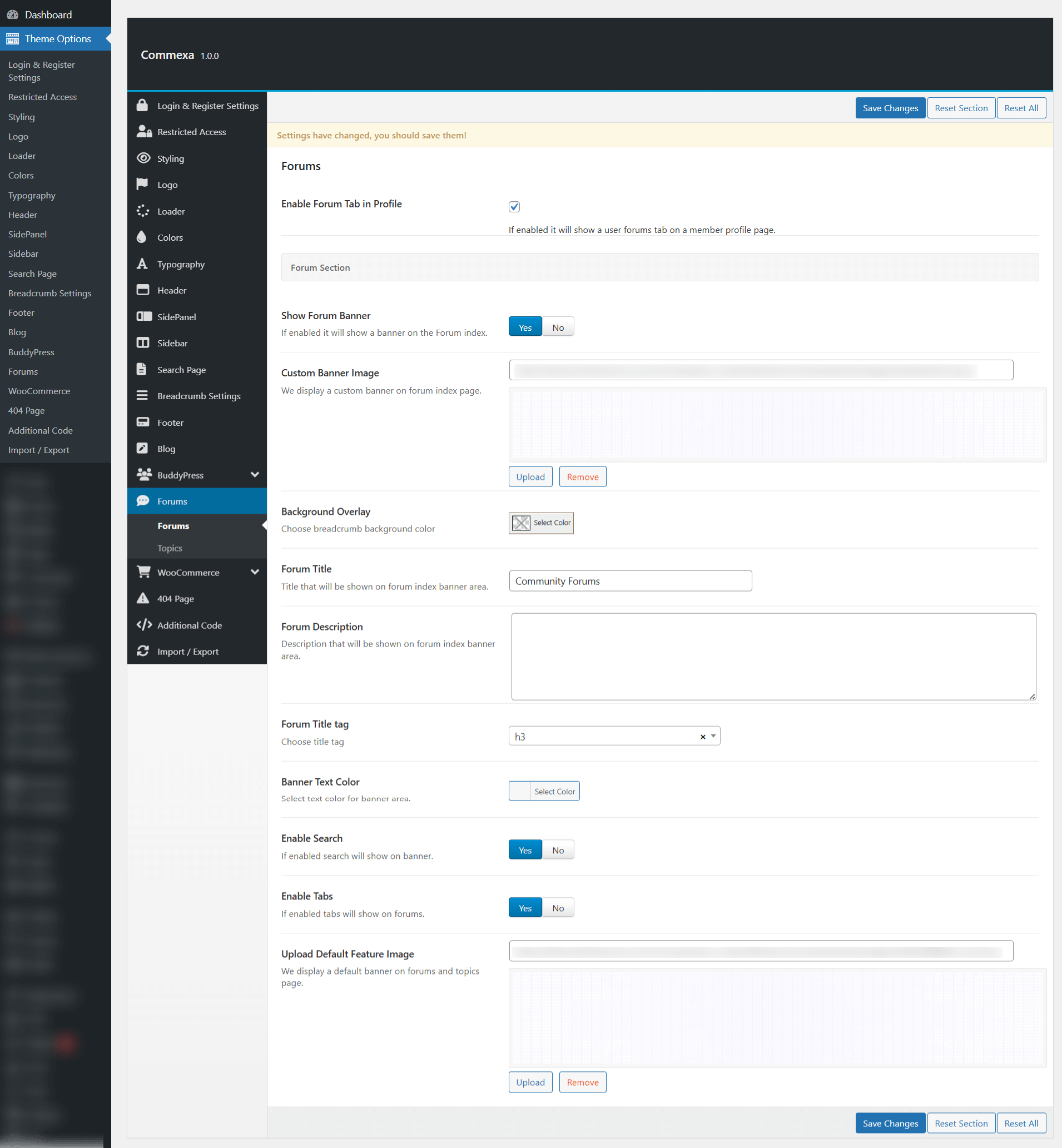The width and height of the screenshot is (1062, 1148).
Task: Click the warning triangle icon for 404 Page
Action: point(142,598)
